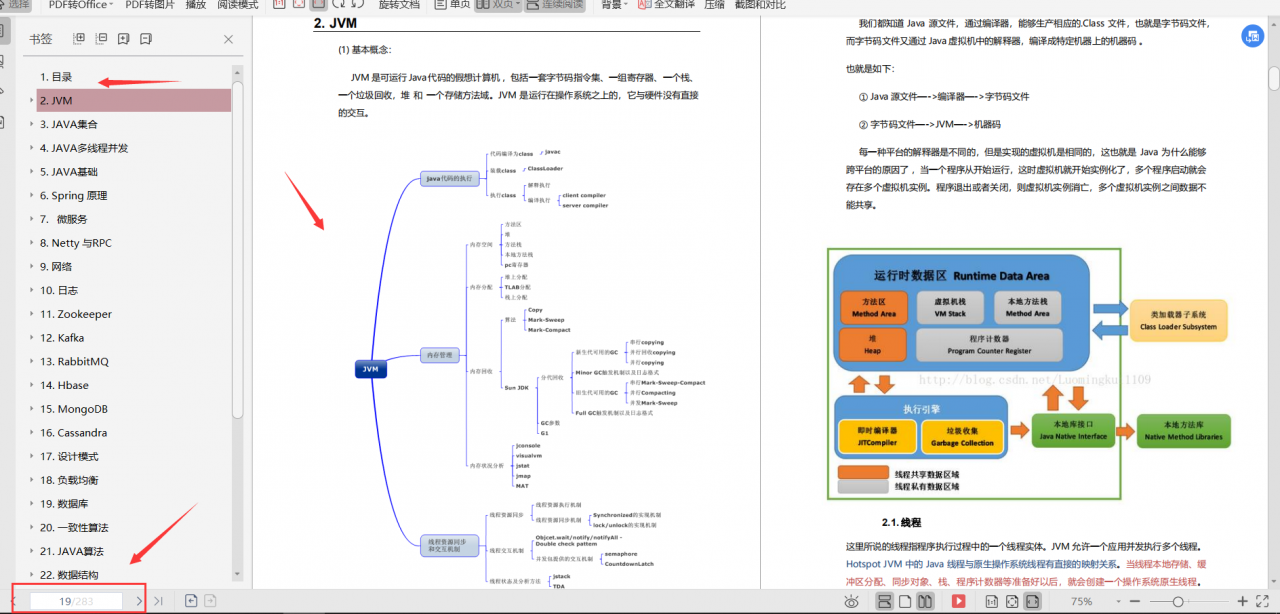Click the blue floating assistant icon
1280x614 pixels.
1252,36
